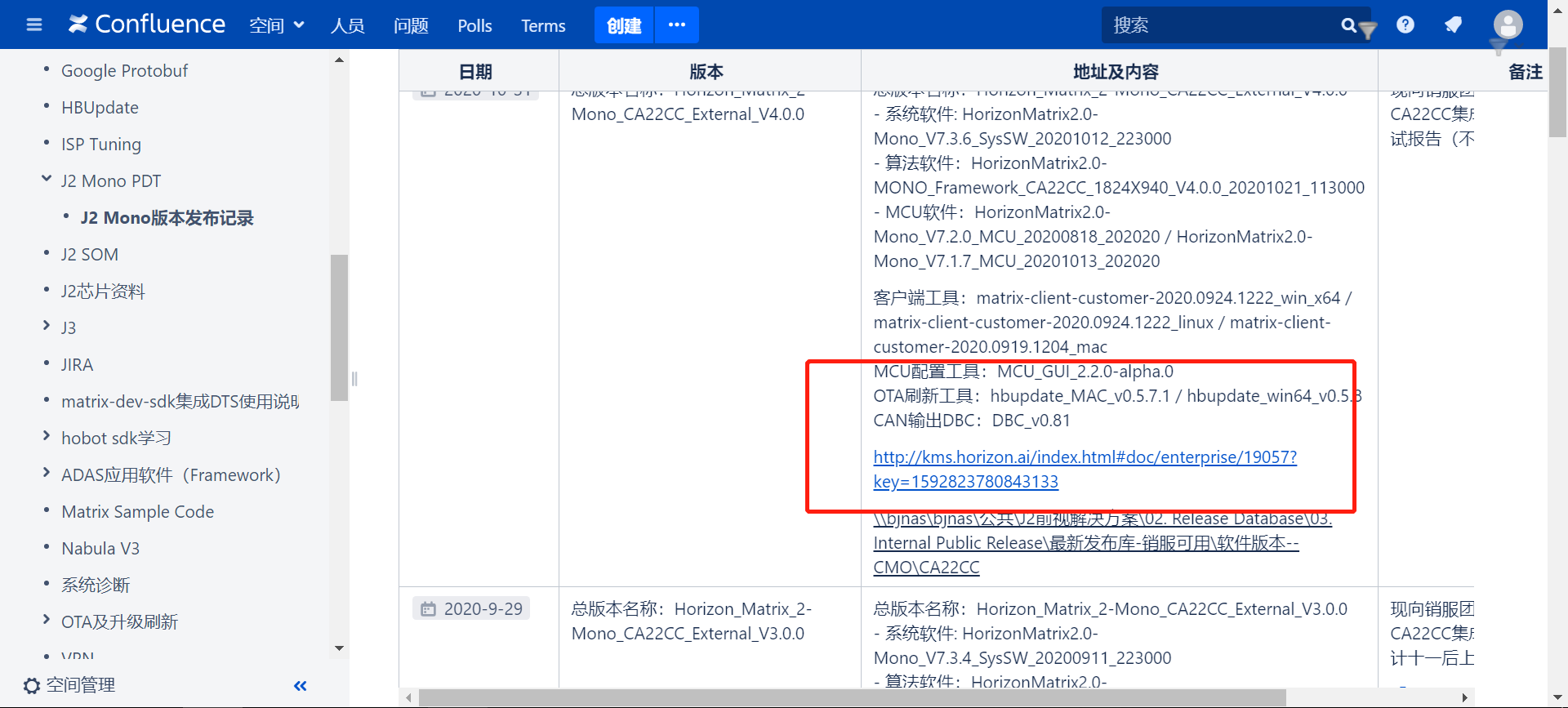Click the horizontal scrollbar left arrow
This screenshot has width=1568, height=708.
pos(409,697)
